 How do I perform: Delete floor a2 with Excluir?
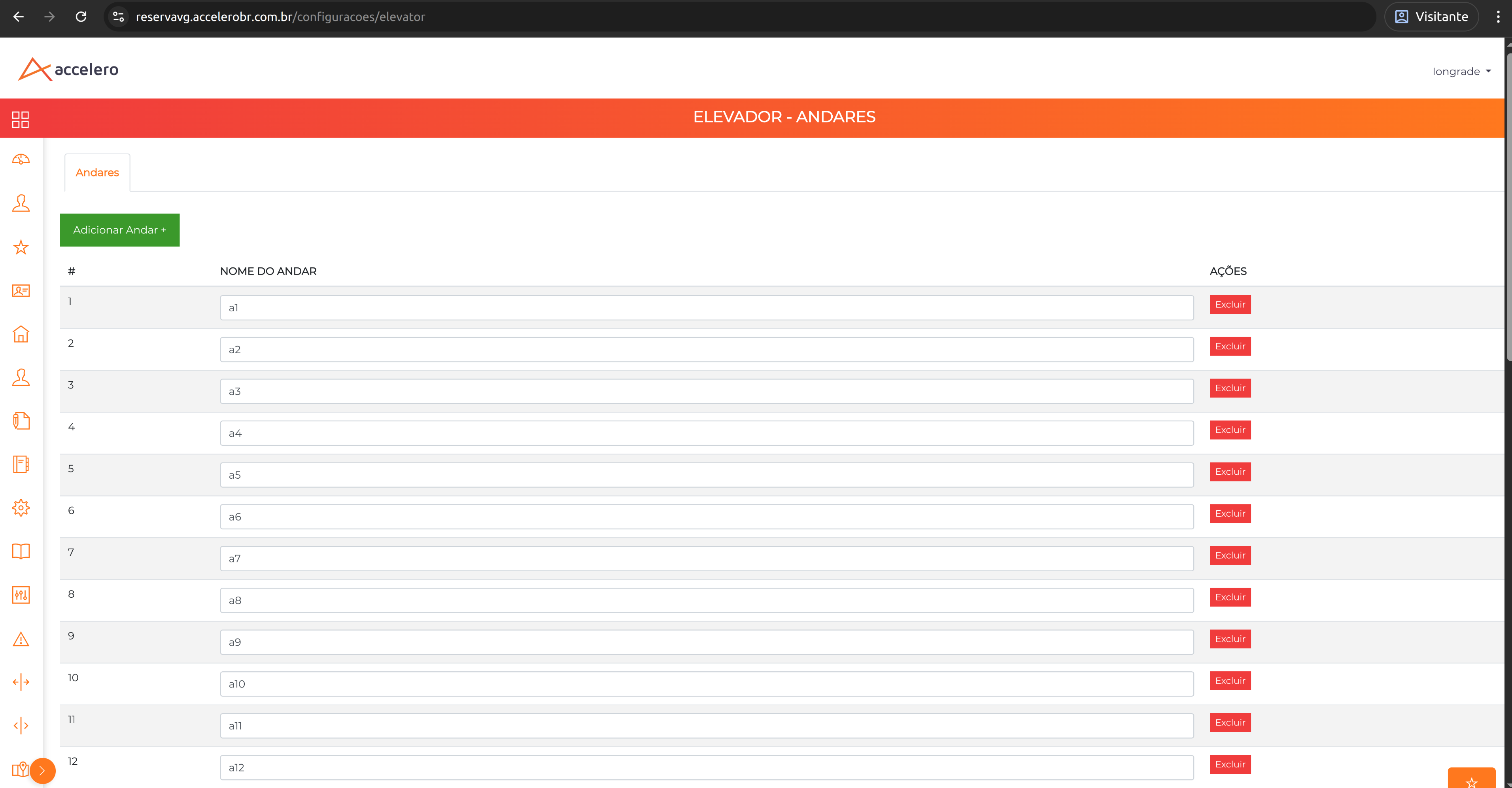pyautogui.click(x=1230, y=347)
